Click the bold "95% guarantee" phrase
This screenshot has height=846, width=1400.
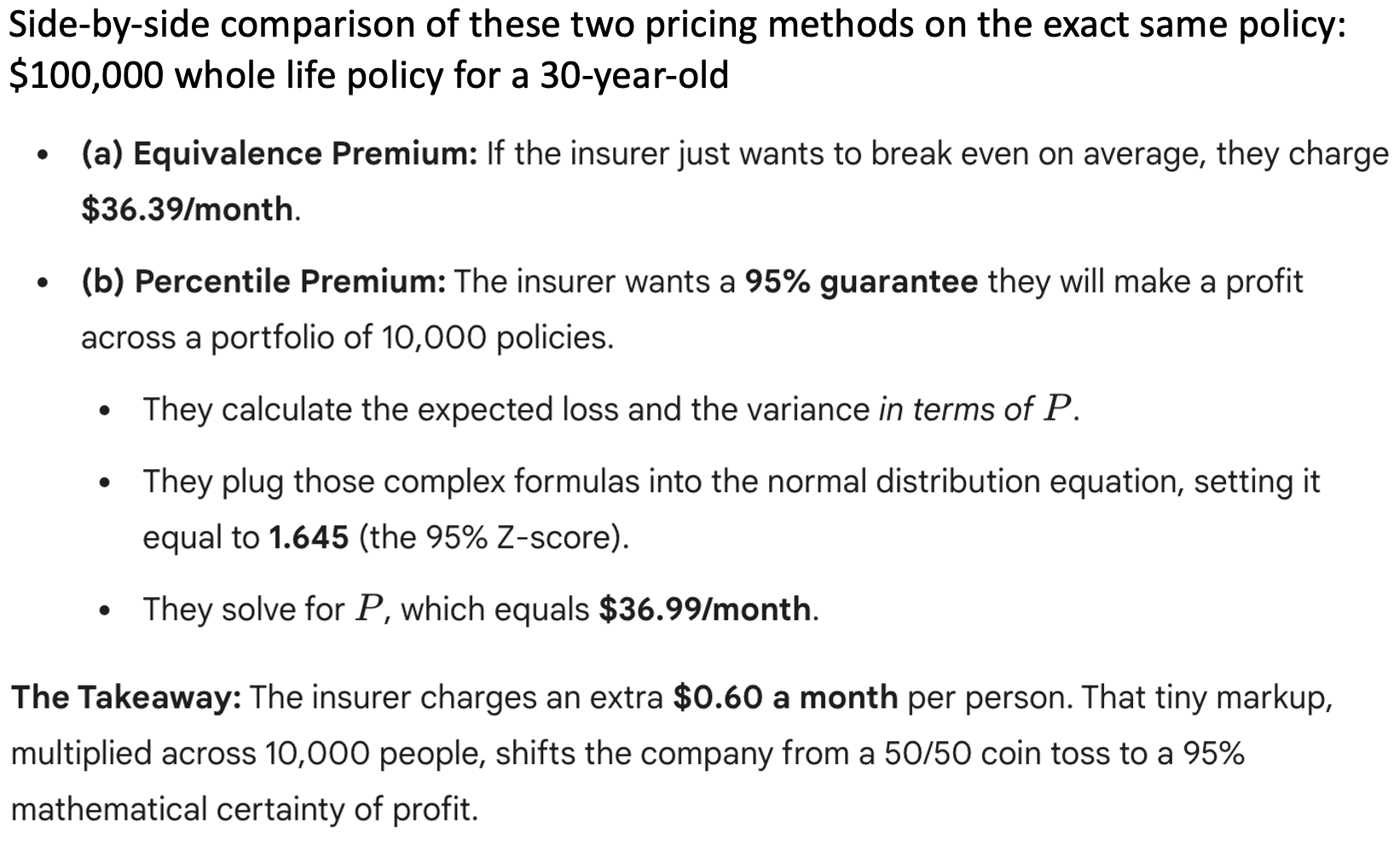point(861,282)
